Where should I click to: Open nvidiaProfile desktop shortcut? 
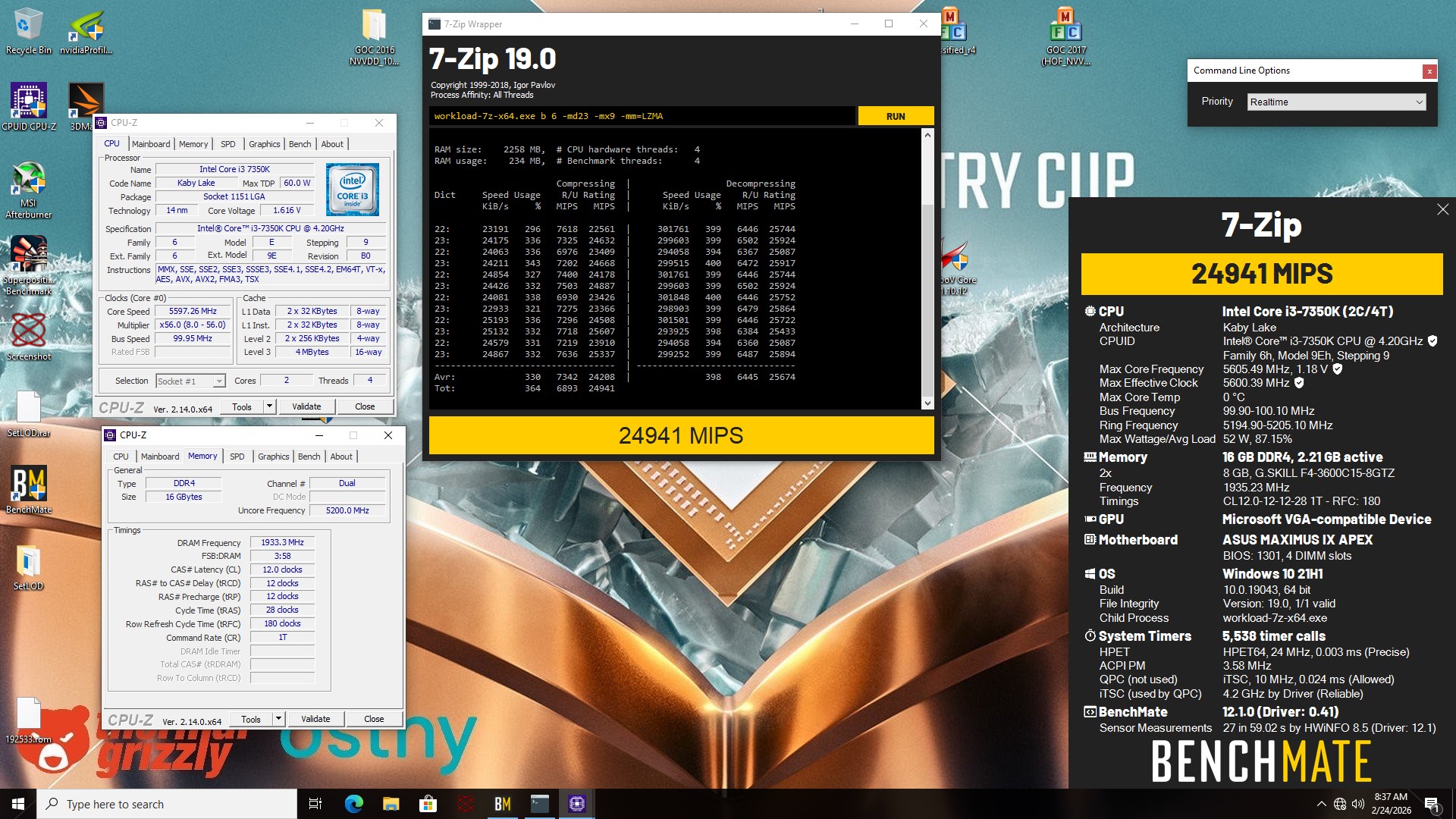(x=86, y=32)
